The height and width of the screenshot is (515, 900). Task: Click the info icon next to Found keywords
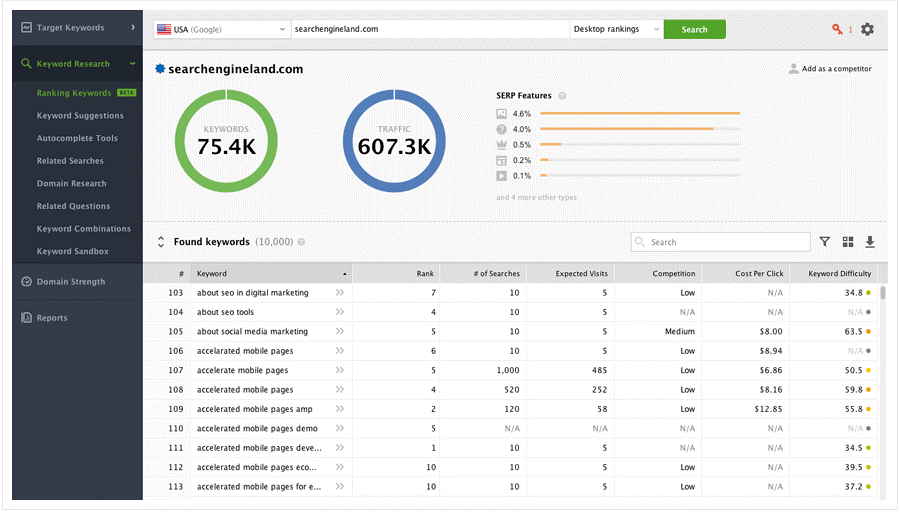tap(301, 242)
